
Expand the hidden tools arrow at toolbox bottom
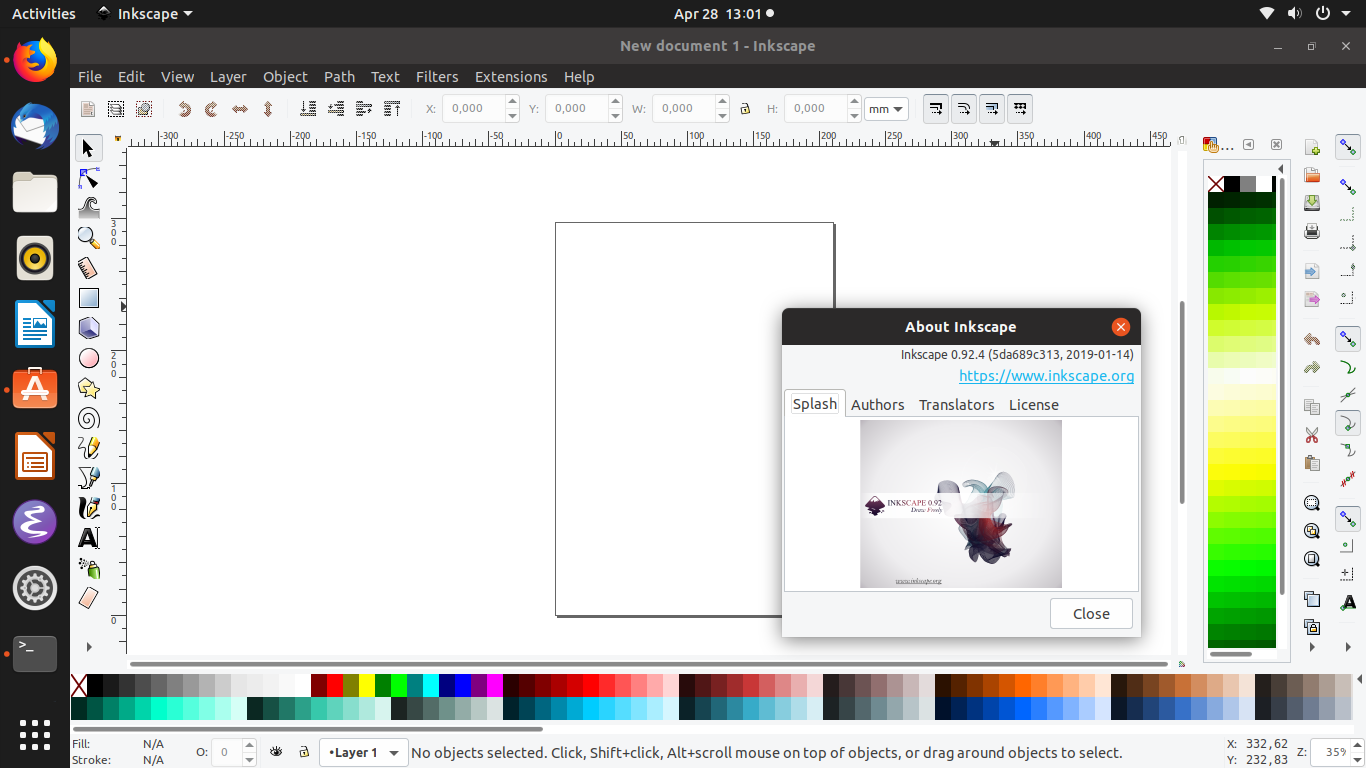coord(88,646)
